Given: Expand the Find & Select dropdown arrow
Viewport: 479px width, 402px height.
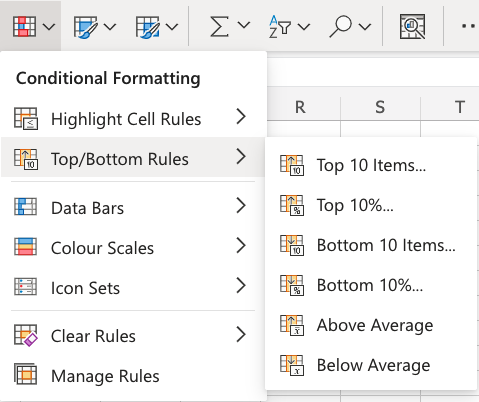Looking at the screenshot, I should 365,26.
